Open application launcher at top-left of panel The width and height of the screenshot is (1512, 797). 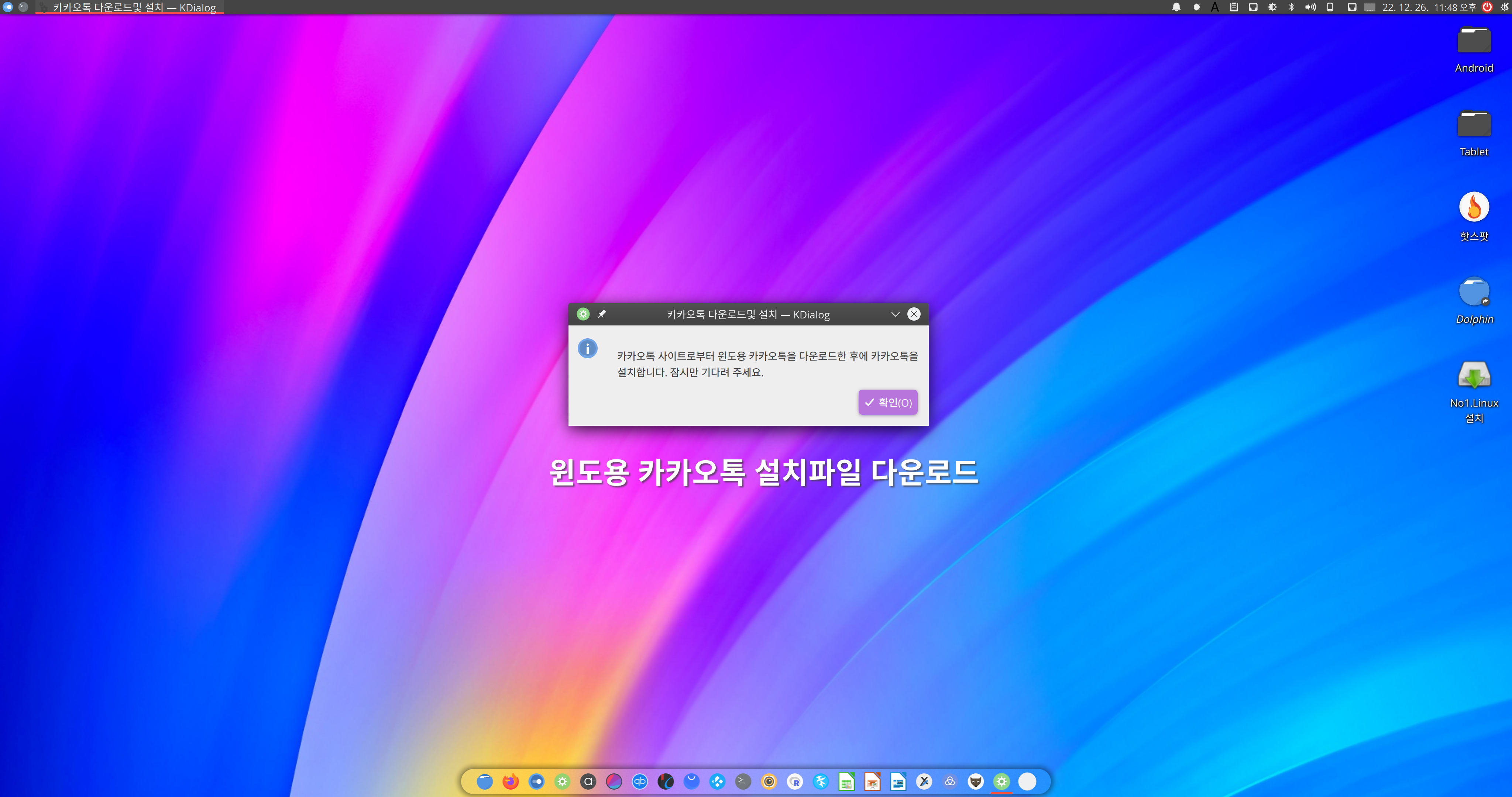coord(8,7)
